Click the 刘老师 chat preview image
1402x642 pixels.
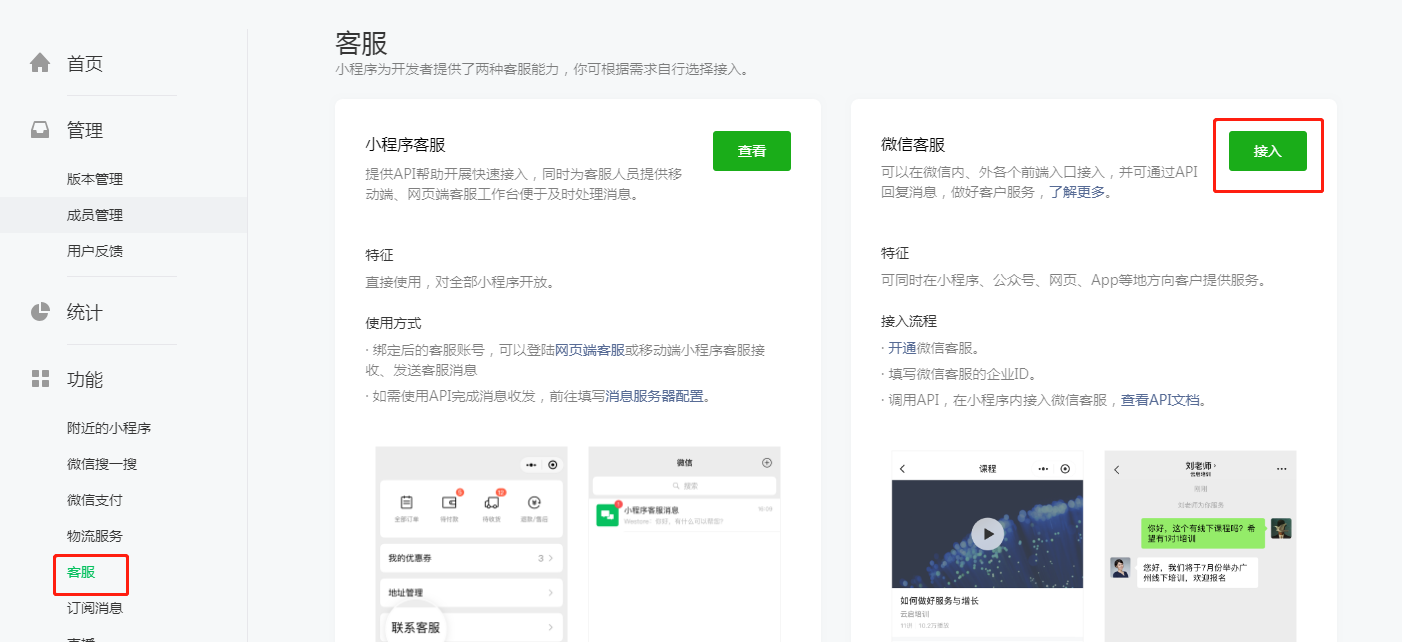coord(1200,545)
